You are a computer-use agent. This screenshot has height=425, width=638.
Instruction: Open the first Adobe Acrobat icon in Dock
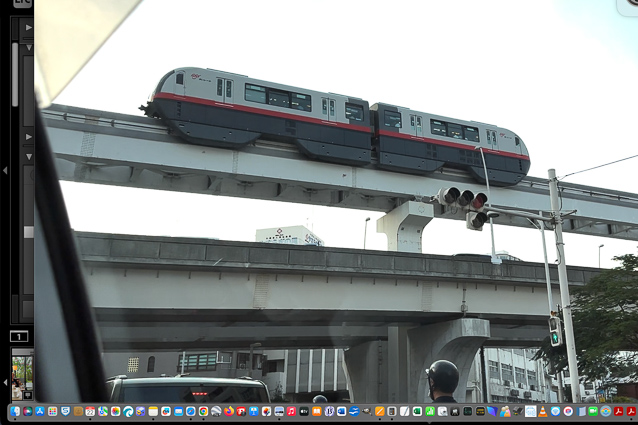[x=618, y=412]
